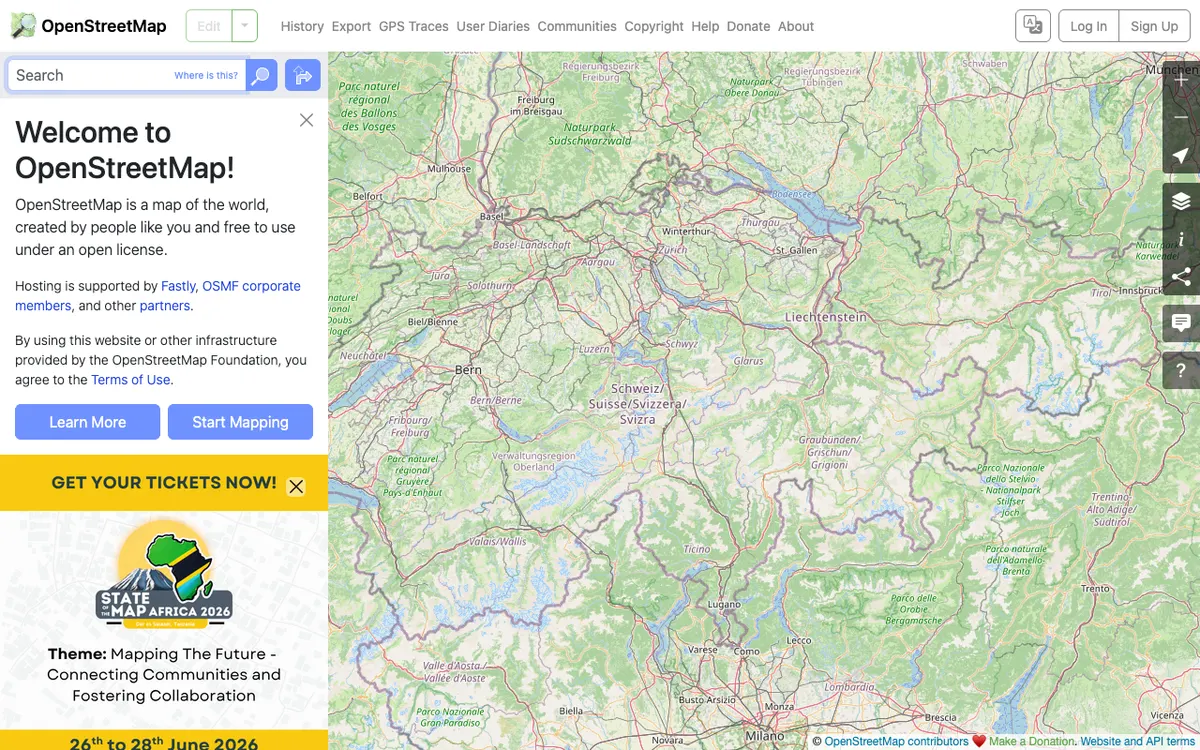Click the OpenStreetMap site title text
Screen dimensions: 1200x750
[x=104, y=26]
